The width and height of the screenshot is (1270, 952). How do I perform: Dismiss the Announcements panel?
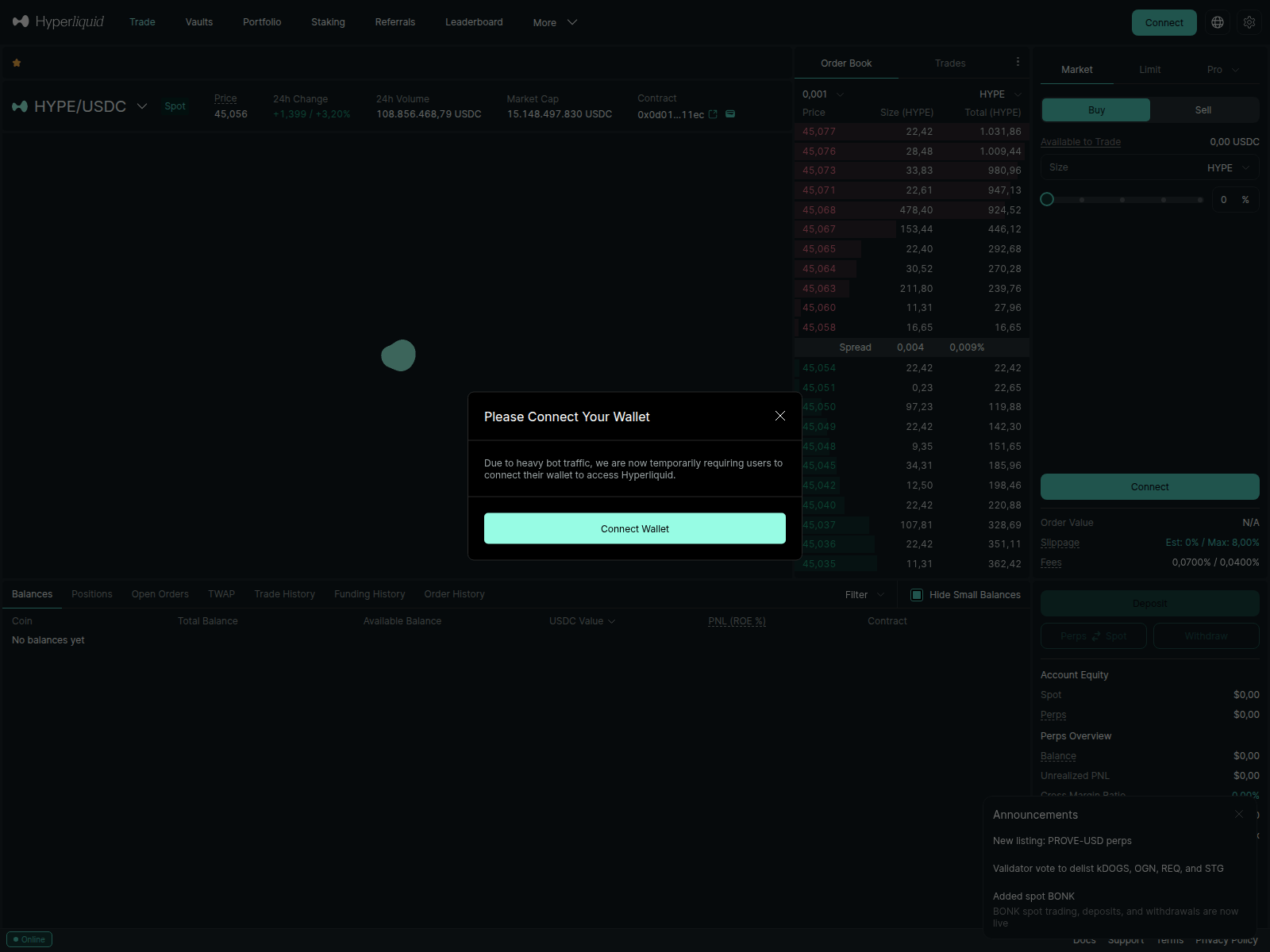(x=1239, y=814)
